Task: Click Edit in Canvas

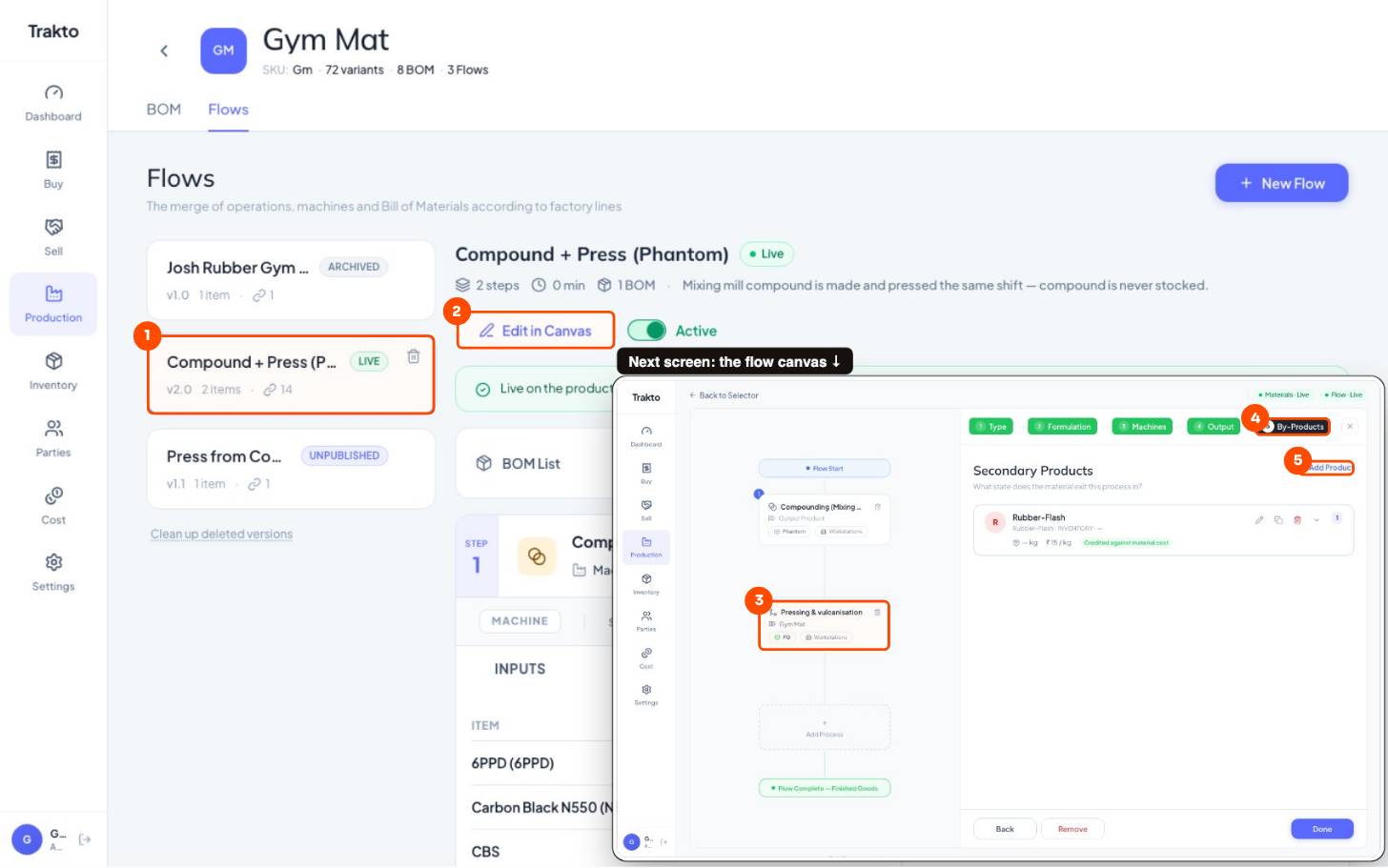Action: [x=535, y=331]
